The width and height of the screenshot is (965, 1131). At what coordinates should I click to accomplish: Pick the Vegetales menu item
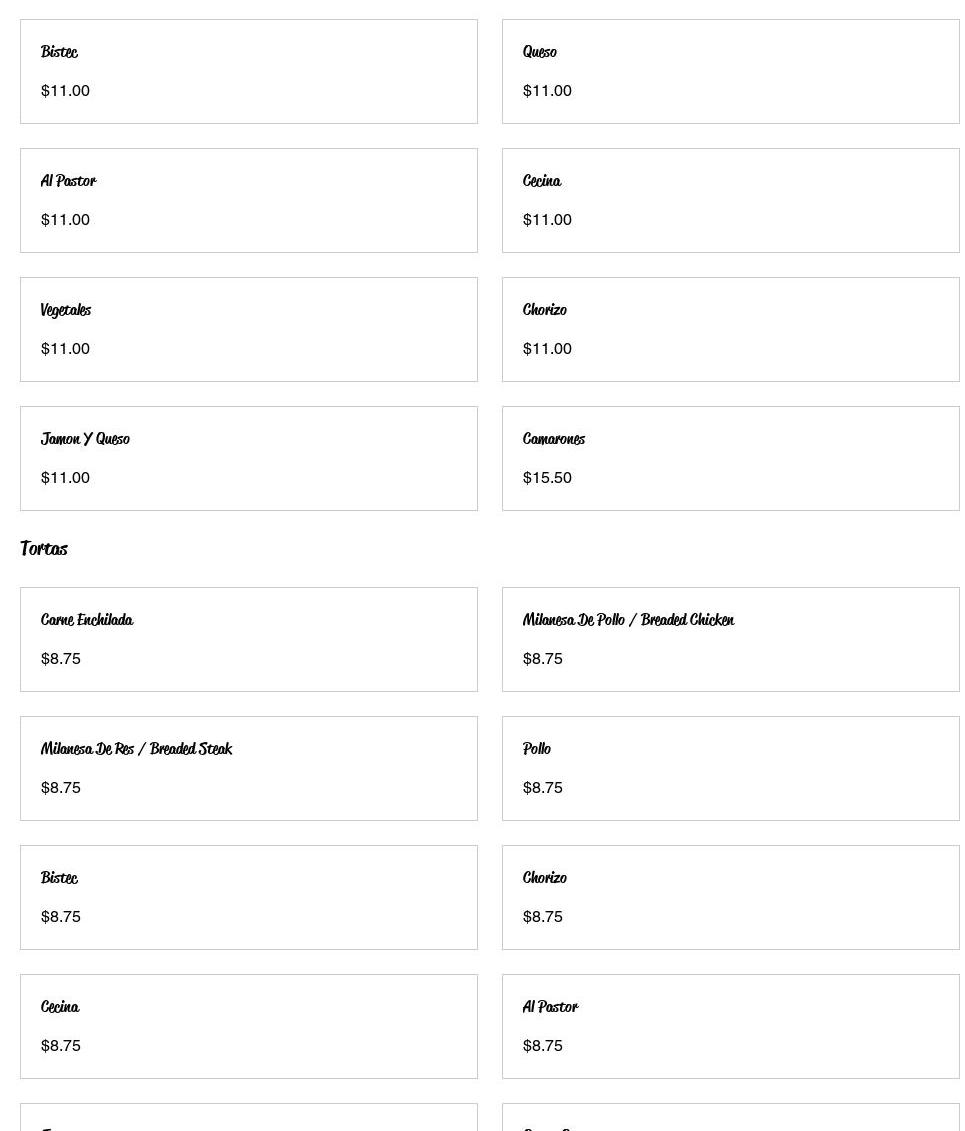[x=248, y=329]
